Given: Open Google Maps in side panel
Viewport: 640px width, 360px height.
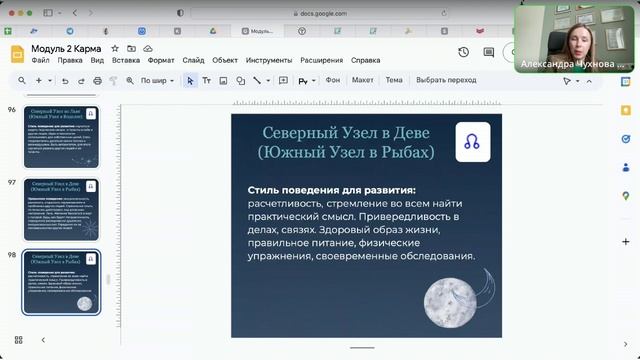Looking at the screenshot, I should (x=625, y=196).
